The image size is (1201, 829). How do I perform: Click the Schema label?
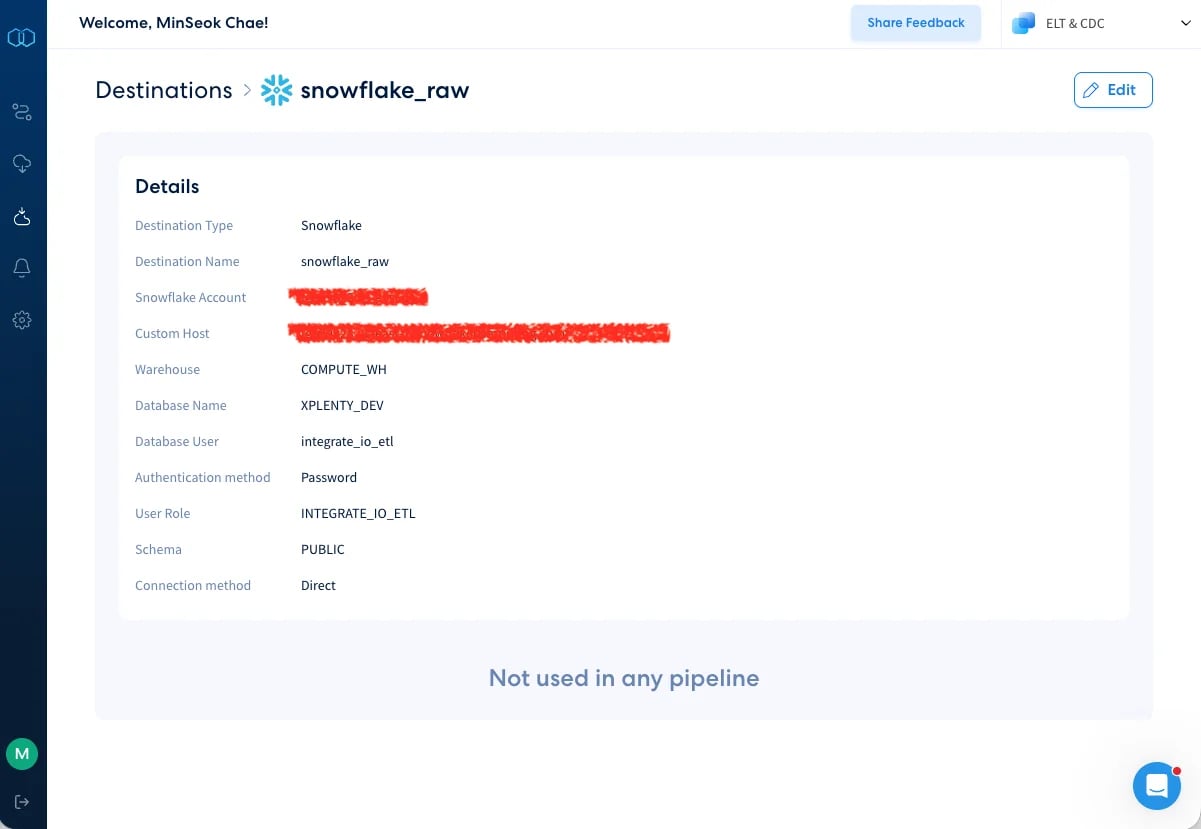[158, 550]
